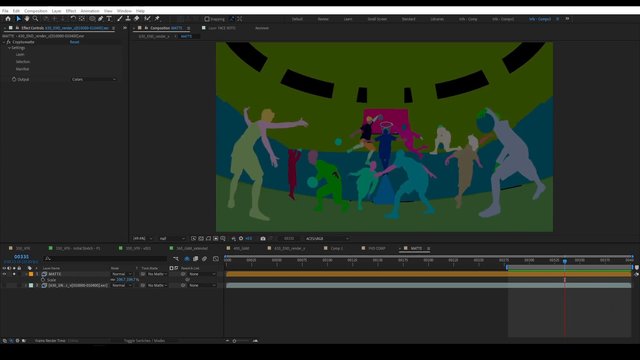Select the Puppet Pin tool

tap(157, 19)
